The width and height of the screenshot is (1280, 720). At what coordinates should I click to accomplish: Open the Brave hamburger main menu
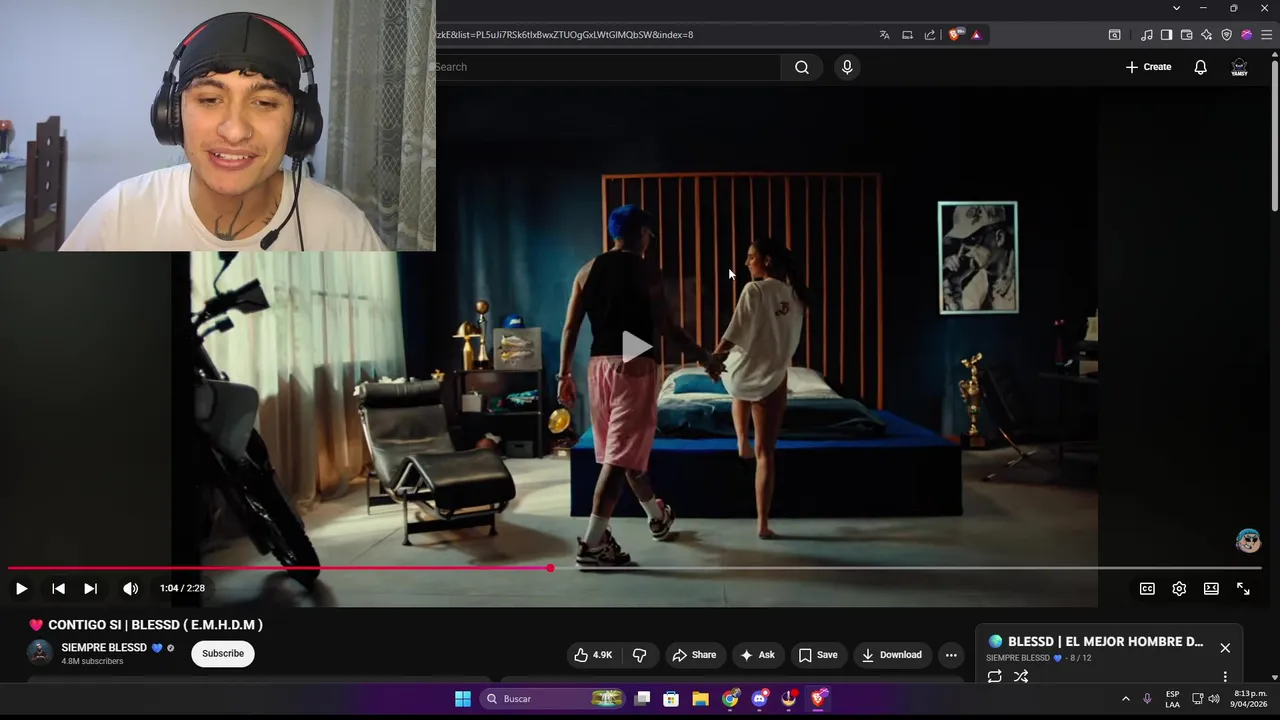click(x=1266, y=35)
